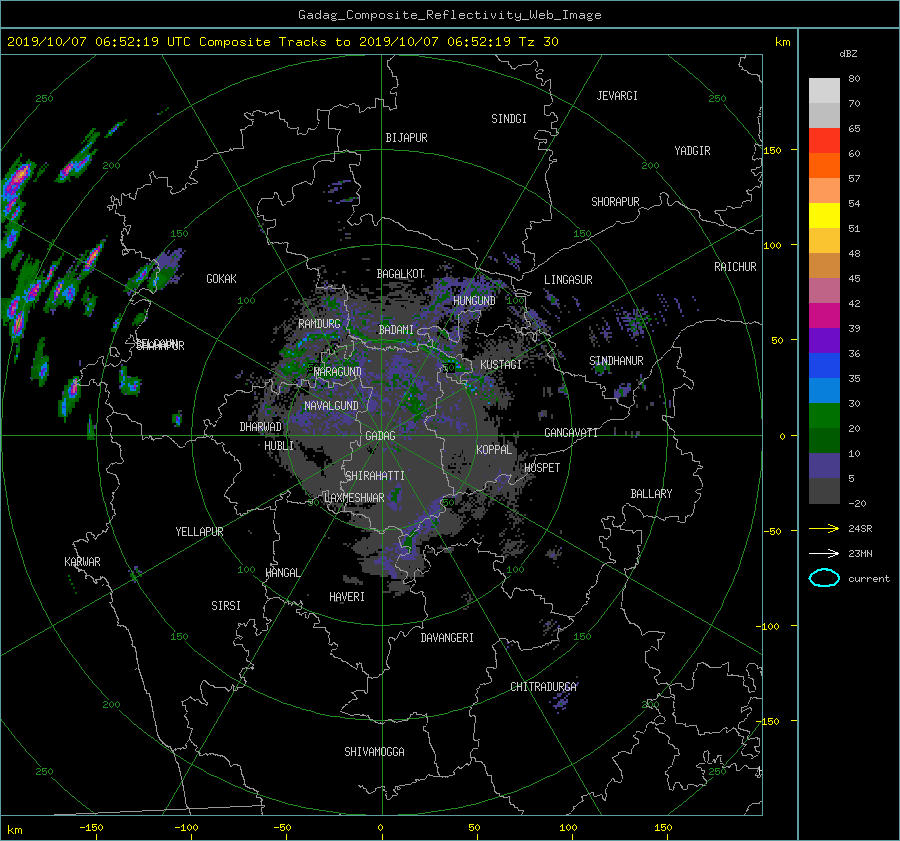900x841 pixels.
Task: Click the NAVALGUND city label
Action: click(x=331, y=406)
